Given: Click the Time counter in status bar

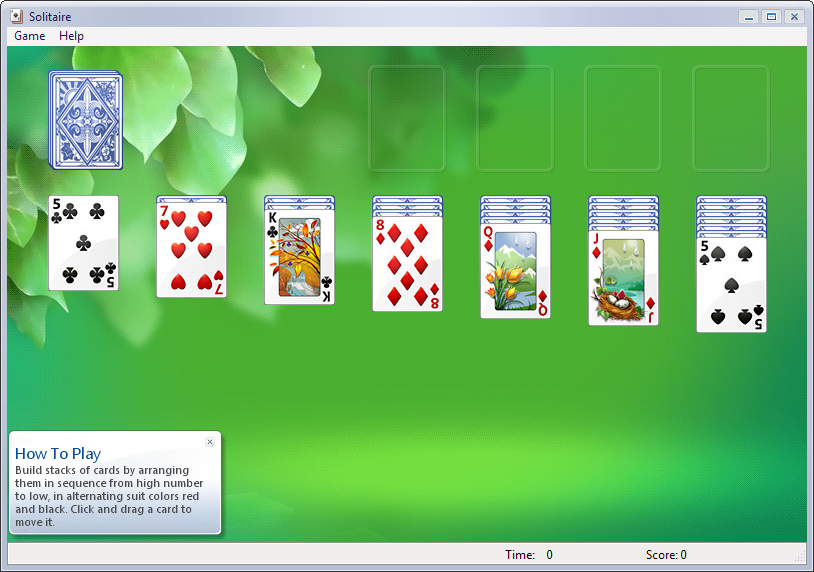Looking at the screenshot, I should tap(528, 555).
